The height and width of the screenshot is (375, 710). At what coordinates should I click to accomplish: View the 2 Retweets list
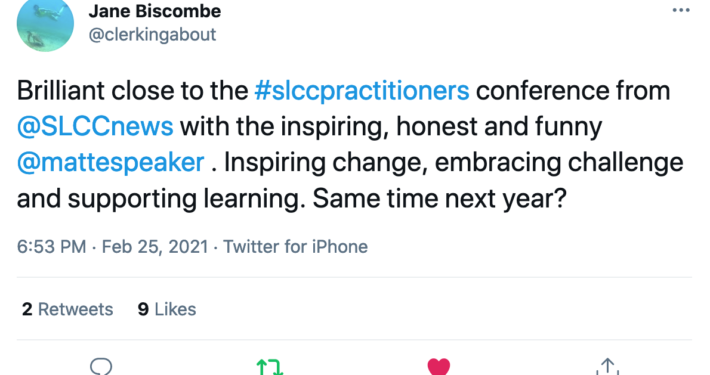click(67, 309)
